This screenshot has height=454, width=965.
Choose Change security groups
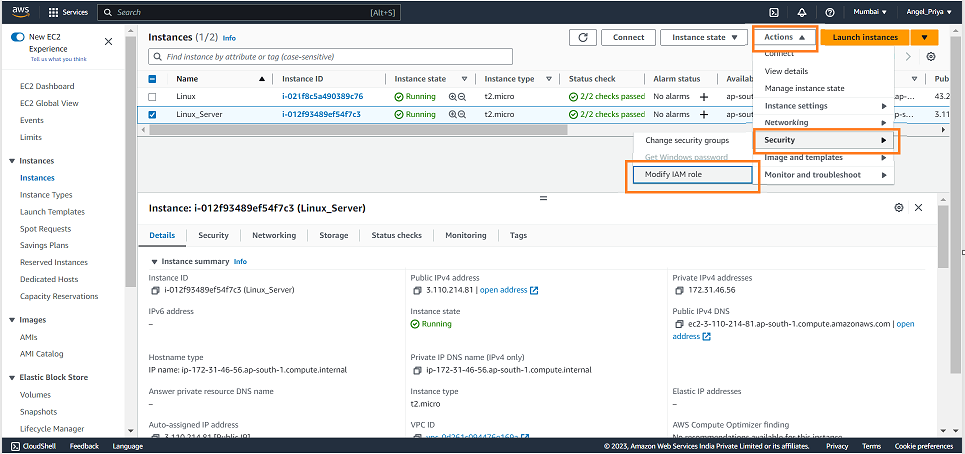point(687,140)
